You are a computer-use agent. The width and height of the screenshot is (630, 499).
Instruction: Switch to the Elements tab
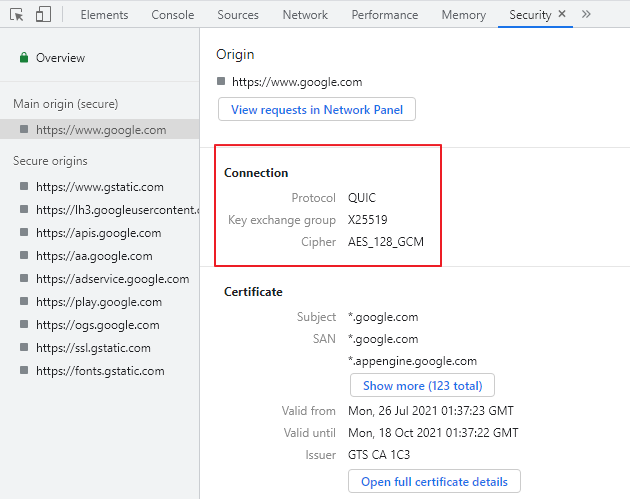pyautogui.click(x=104, y=15)
